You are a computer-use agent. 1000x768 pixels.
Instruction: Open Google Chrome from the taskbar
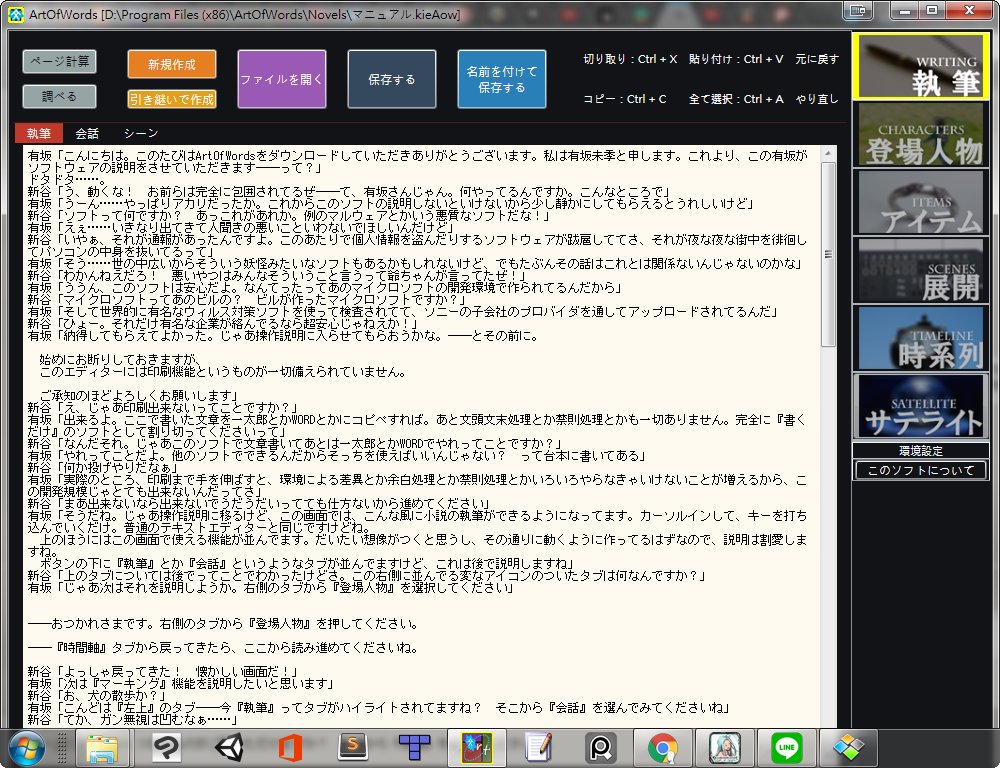pos(663,748)
